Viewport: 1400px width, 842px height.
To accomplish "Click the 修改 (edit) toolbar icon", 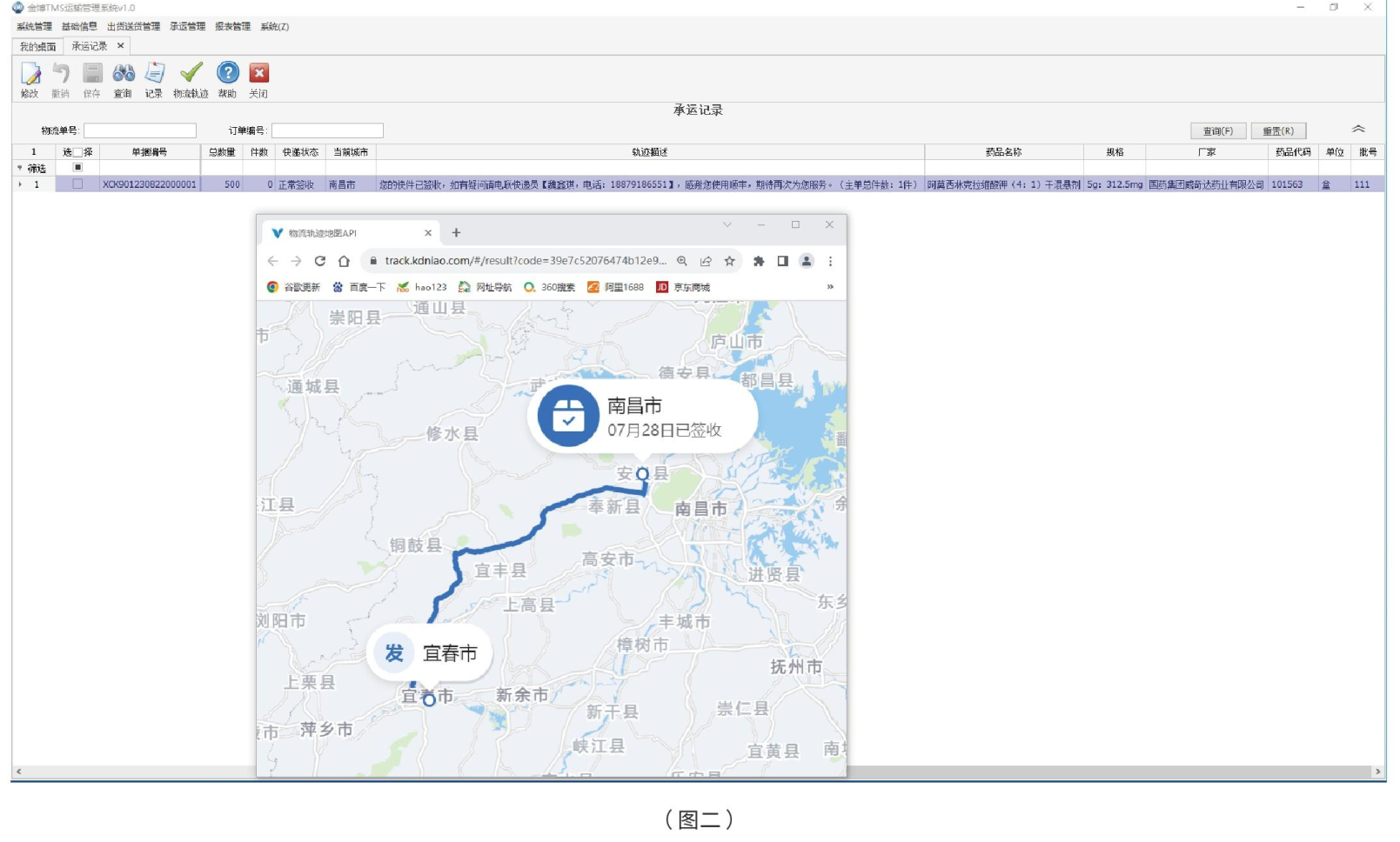I will coord(30,75).
